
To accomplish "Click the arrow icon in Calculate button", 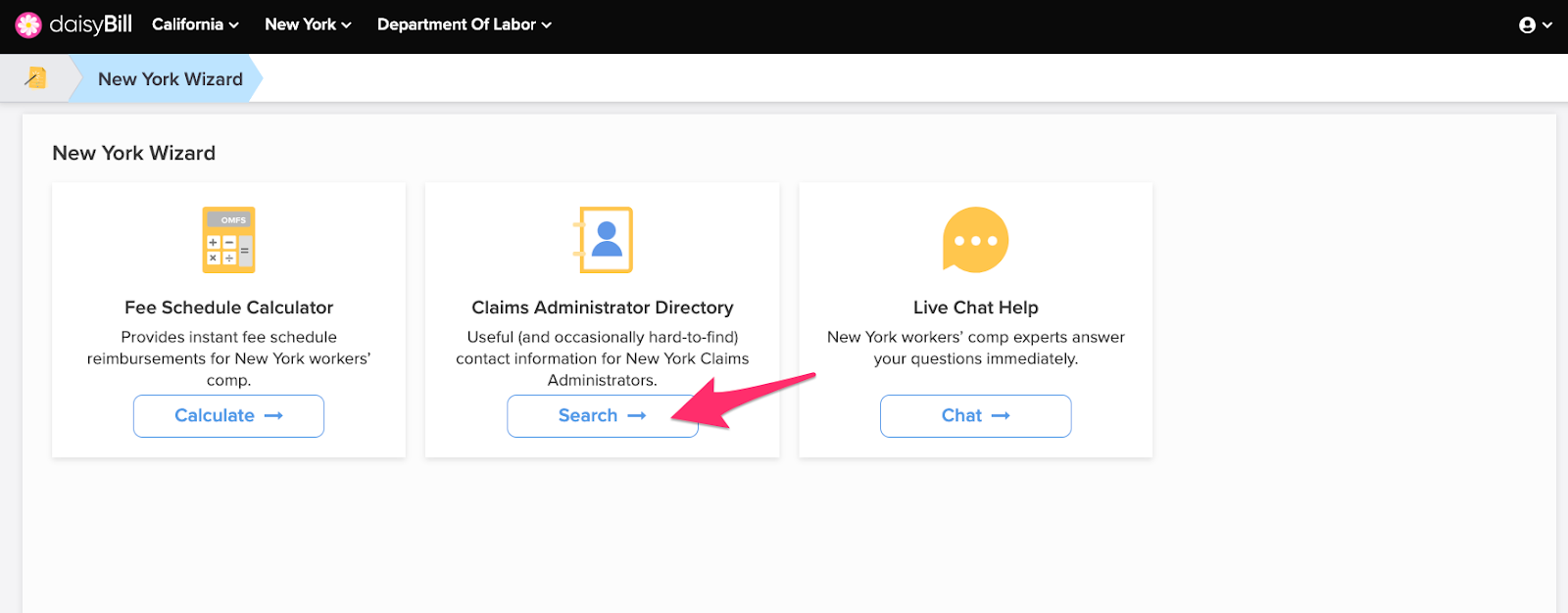I will click(x=273, y=416).
